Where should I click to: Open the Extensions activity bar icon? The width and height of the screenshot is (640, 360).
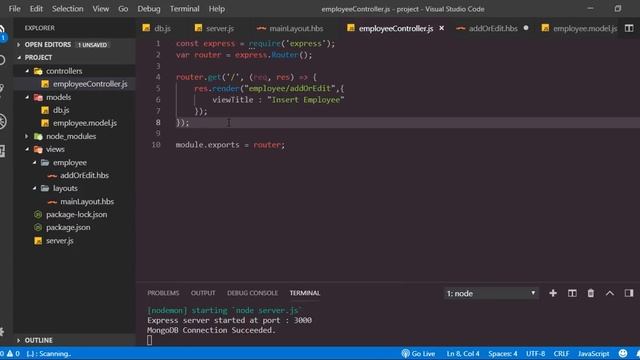(x=2, y=151)
